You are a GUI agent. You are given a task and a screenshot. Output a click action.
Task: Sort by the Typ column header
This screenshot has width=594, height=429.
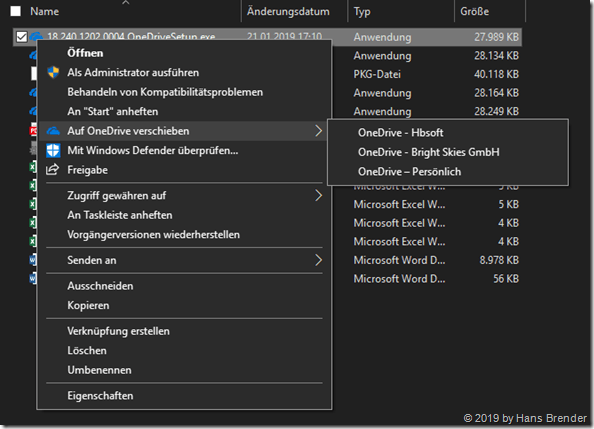click(x=362, y=12)
